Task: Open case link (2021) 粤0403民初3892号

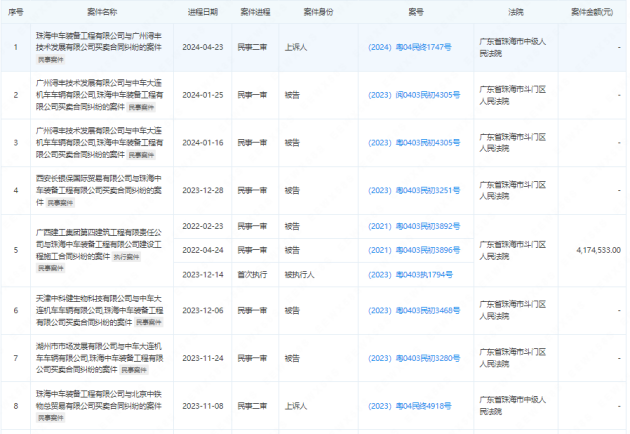Action: tap(414, 227)
